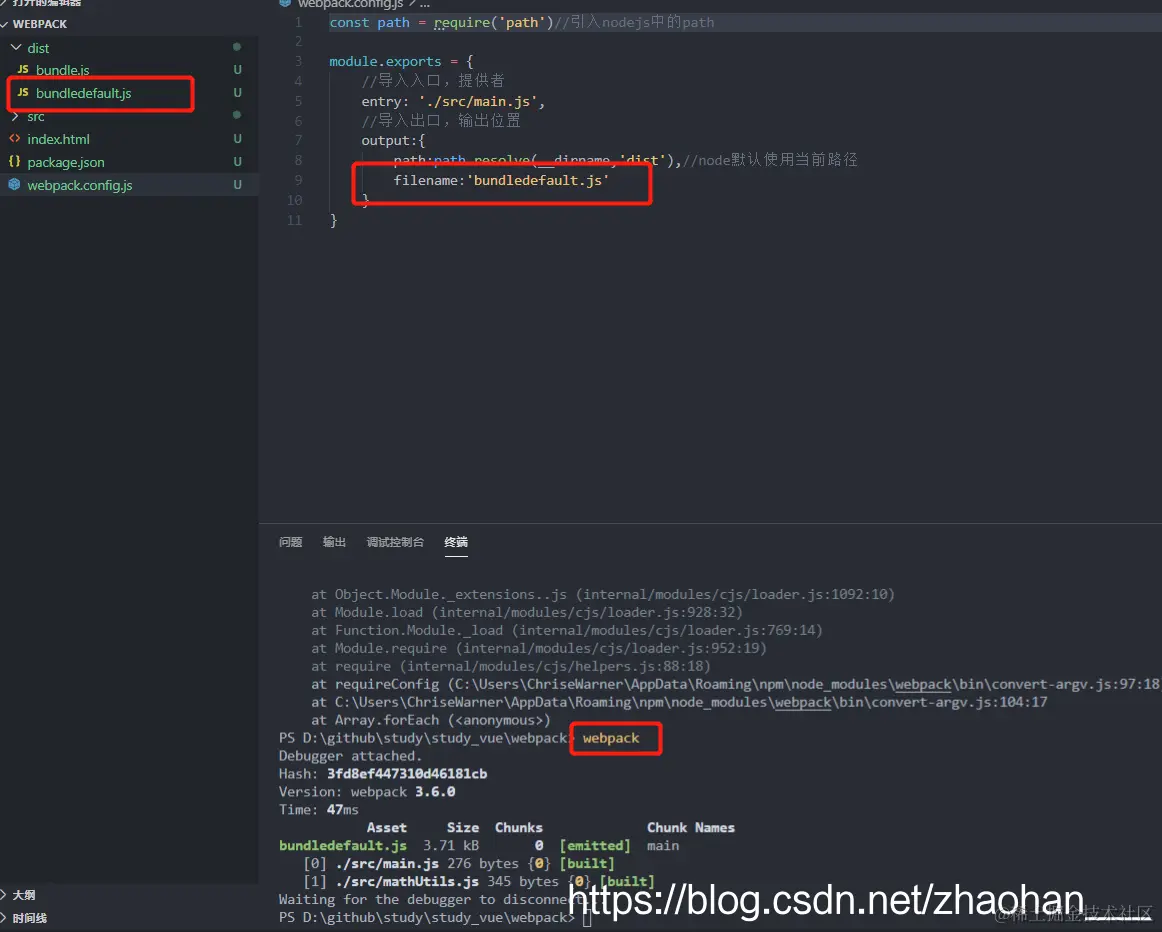
Task: Click the 'Time: 47ms' terminal line
Action: tap(319, 810)
